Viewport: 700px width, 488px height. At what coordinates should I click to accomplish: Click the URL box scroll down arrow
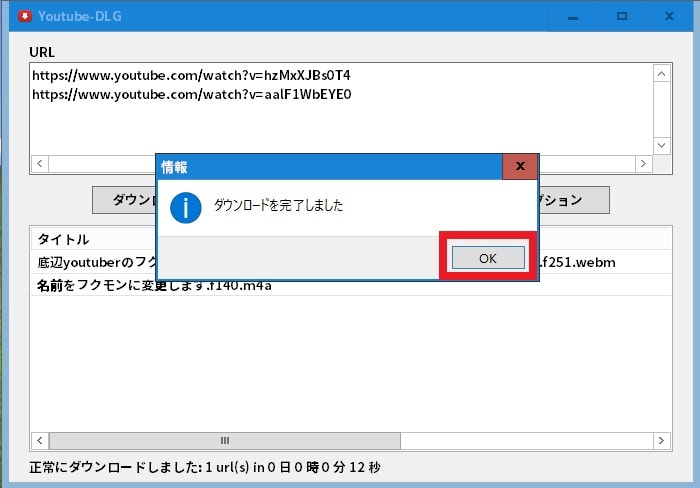pyautogui.click(x=662, y=146)
